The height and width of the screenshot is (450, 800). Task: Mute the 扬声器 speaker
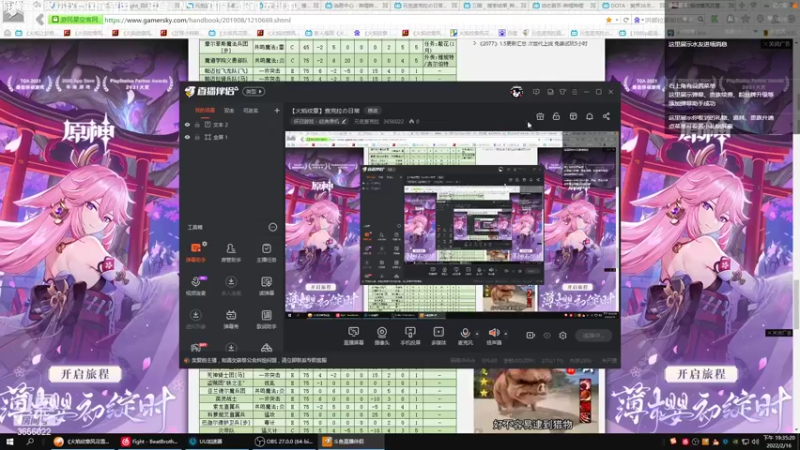[494, 336]
